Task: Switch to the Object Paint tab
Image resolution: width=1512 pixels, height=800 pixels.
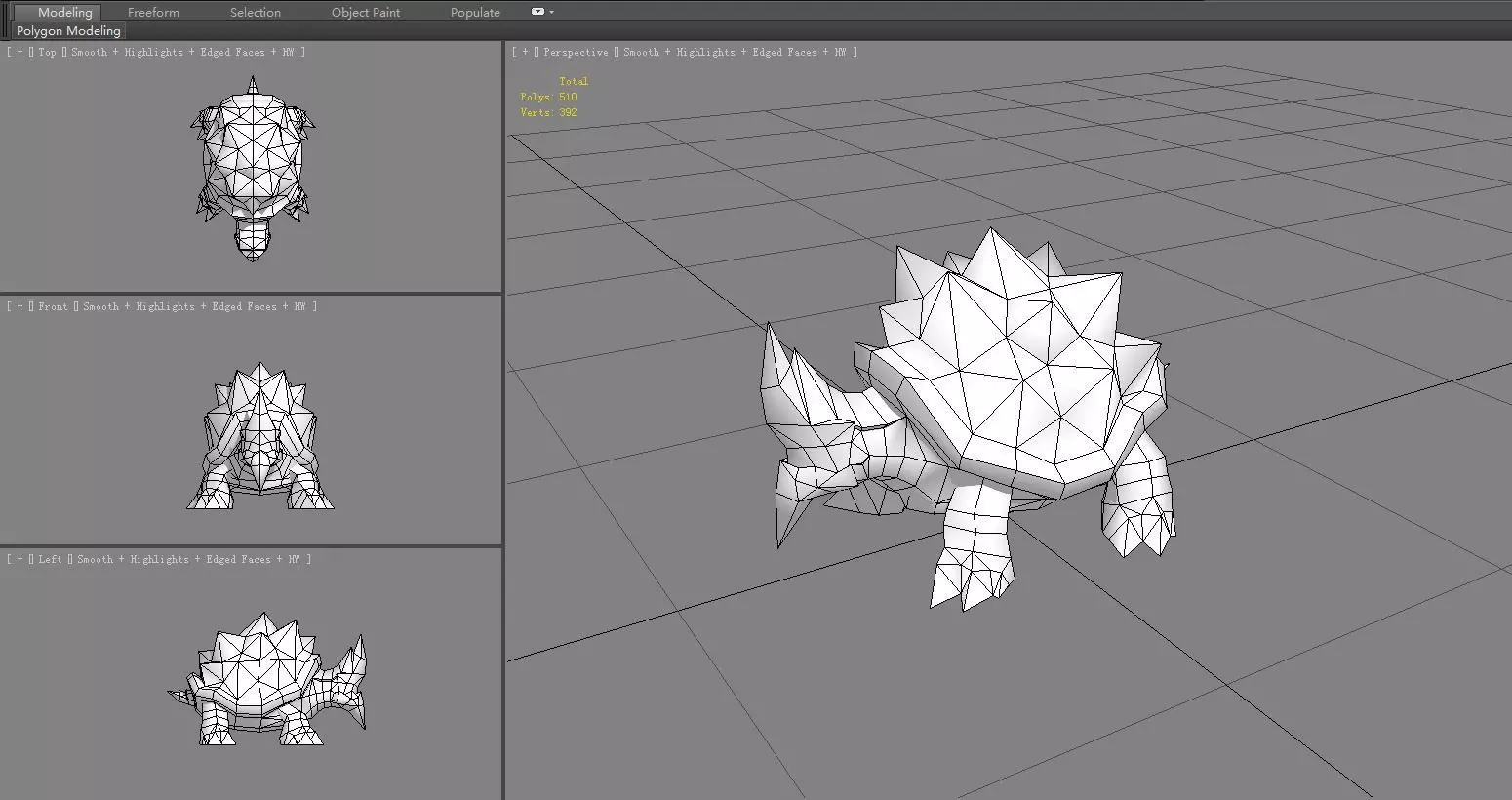Action: tap(366, 12)
